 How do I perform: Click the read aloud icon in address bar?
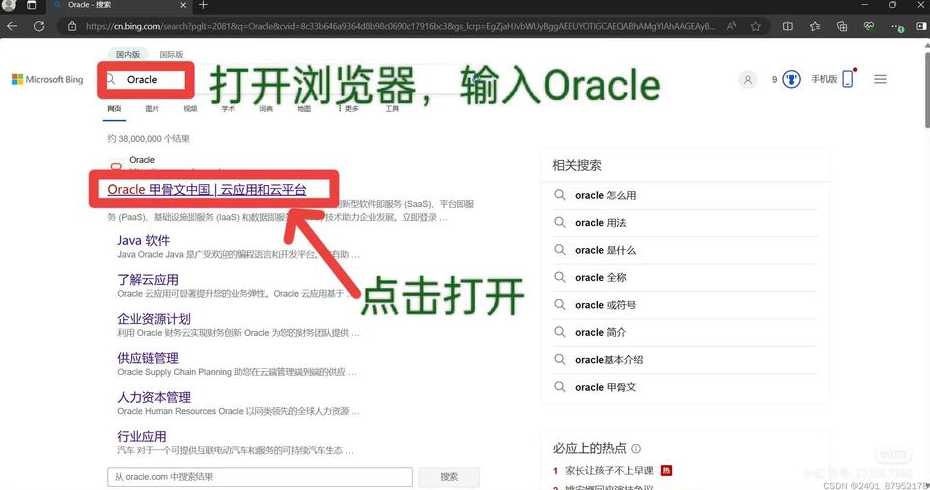pos(731,26)
